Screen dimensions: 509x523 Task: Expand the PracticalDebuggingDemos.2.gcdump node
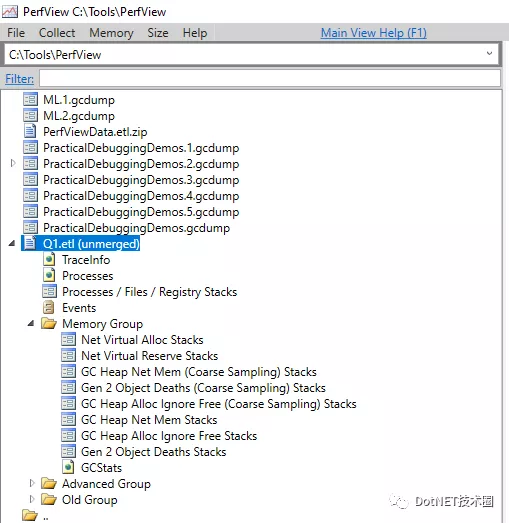(13, 163)
